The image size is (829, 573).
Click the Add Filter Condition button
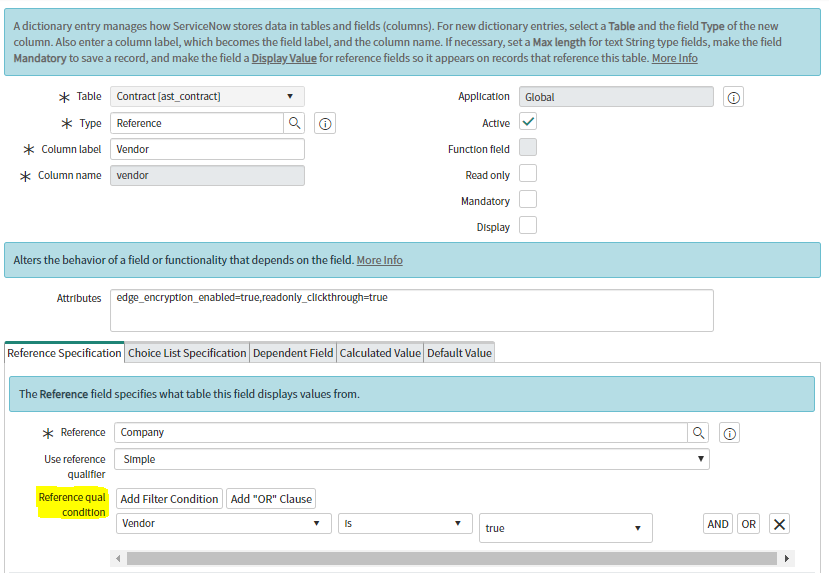(169, 499)
